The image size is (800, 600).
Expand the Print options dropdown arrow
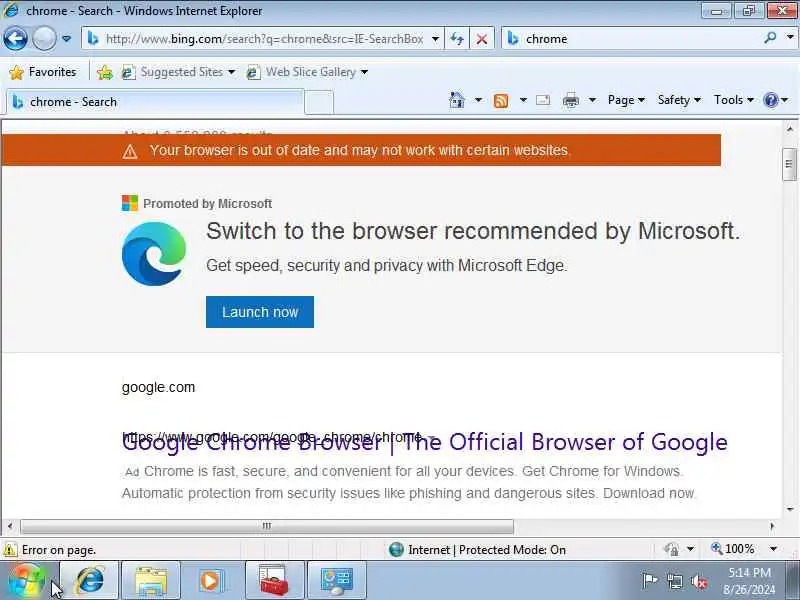point(592,100)
